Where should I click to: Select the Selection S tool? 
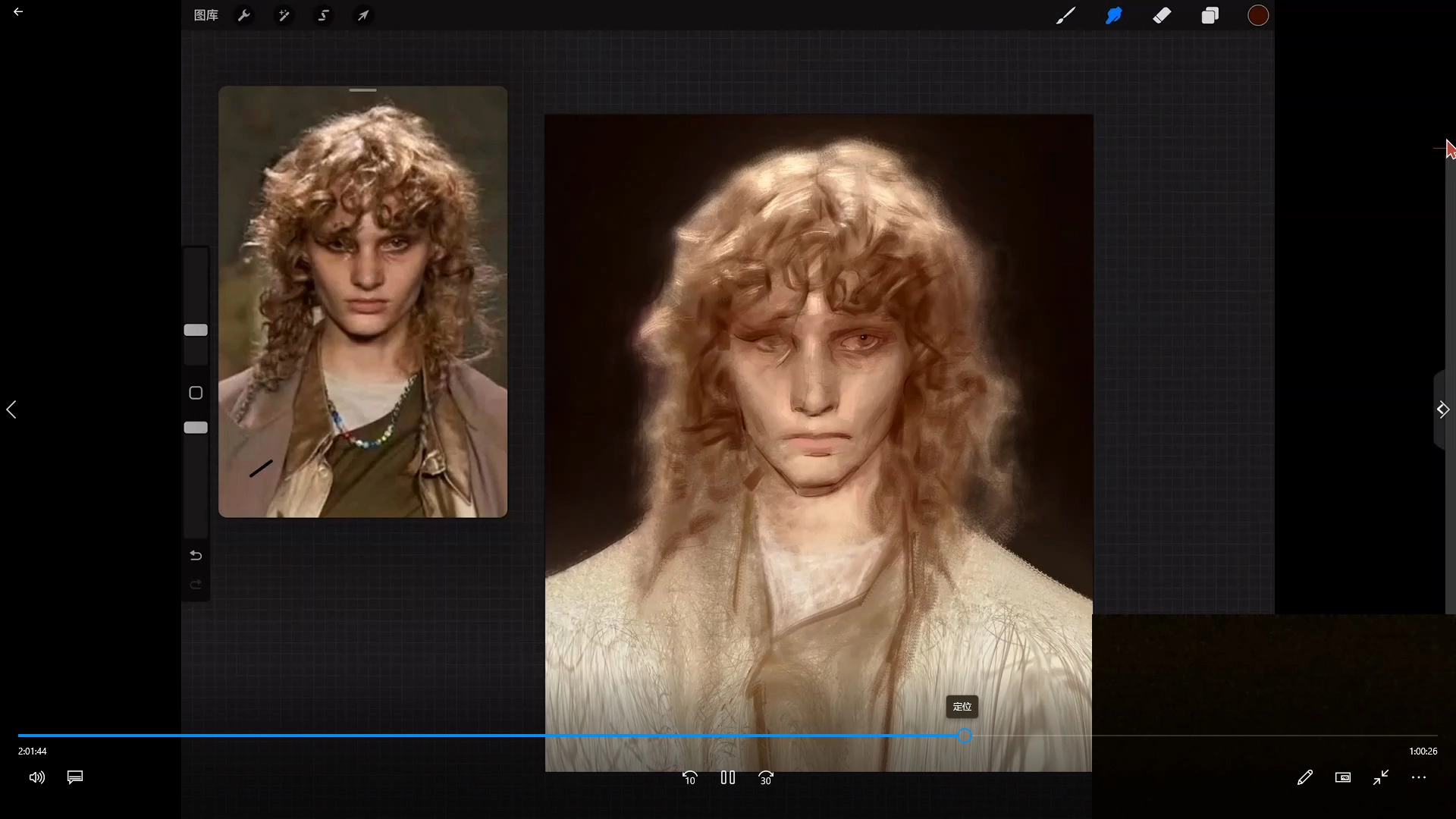tap(323, 15)
